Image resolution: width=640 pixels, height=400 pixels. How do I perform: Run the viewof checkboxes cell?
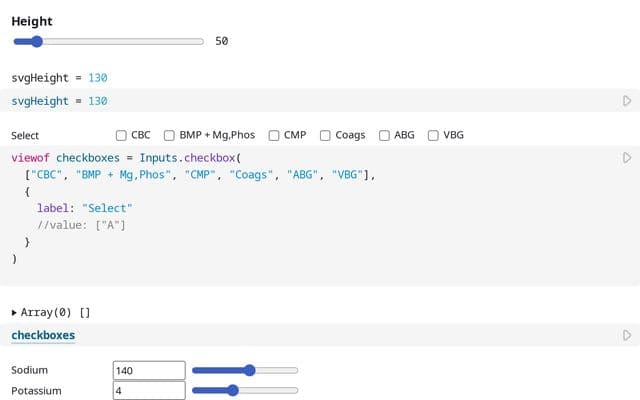(x=627, y=158)
